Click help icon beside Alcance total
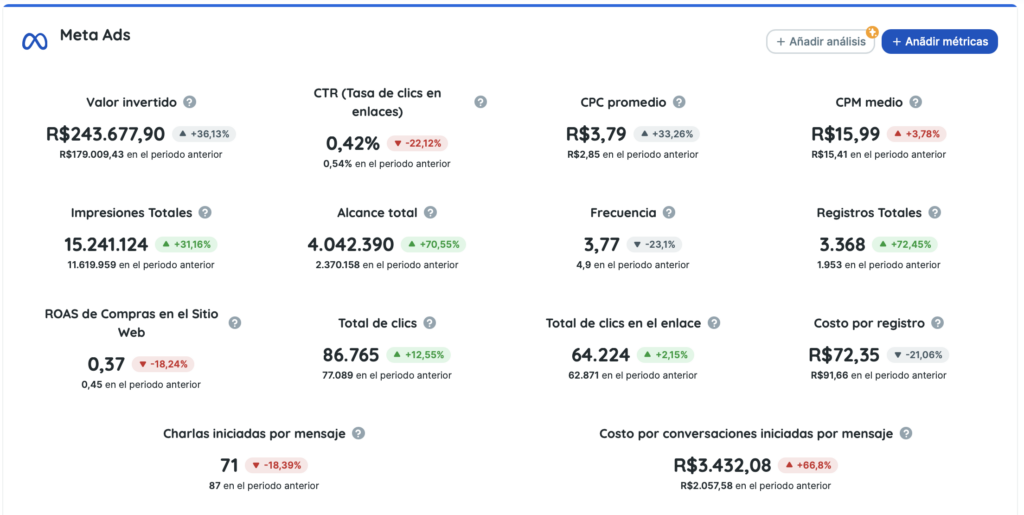This screenshot has height=515, width=1024. click(430, 213)
